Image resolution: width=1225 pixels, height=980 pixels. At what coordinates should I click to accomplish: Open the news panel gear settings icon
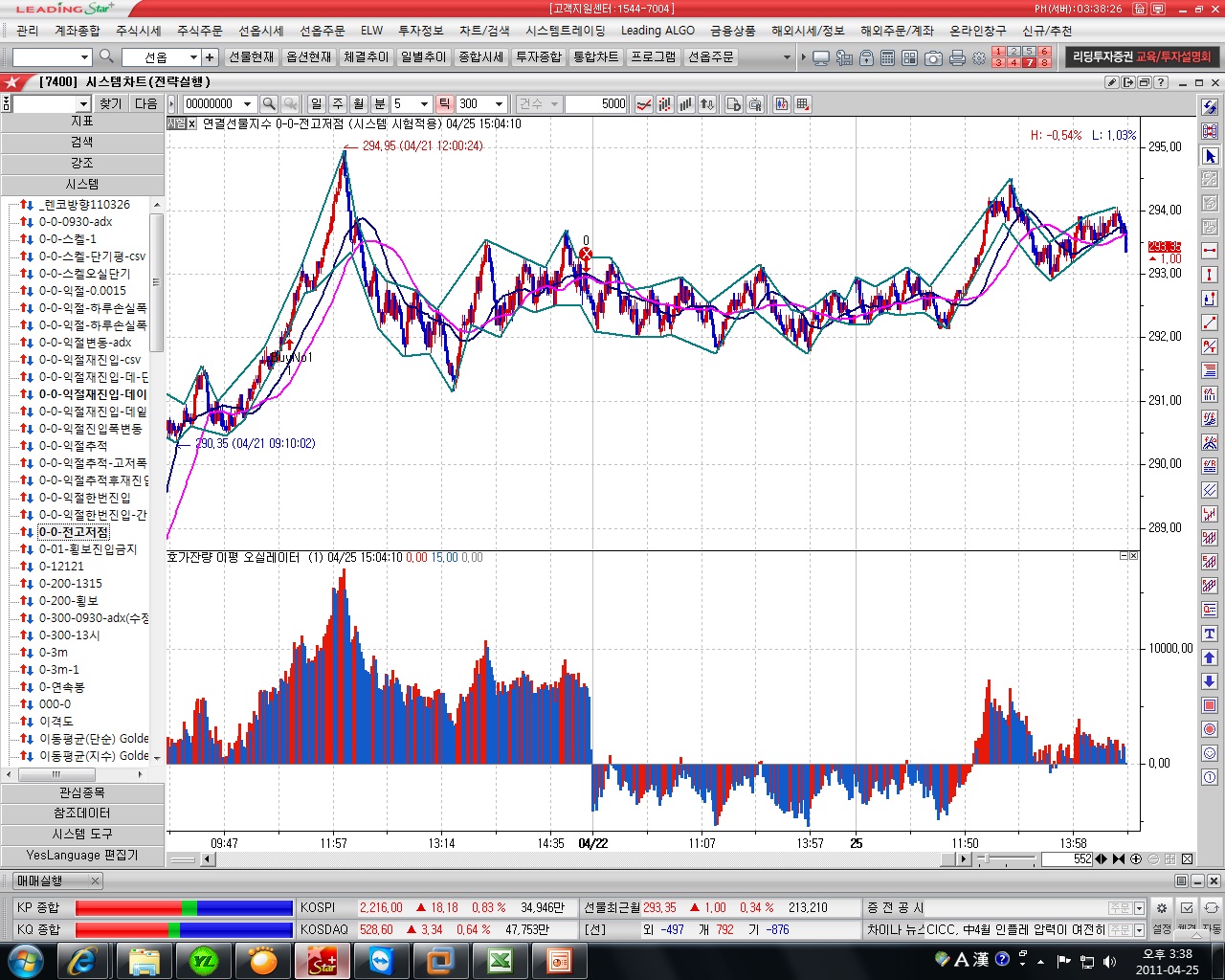pyautogui.click(x=1162, y=907)
